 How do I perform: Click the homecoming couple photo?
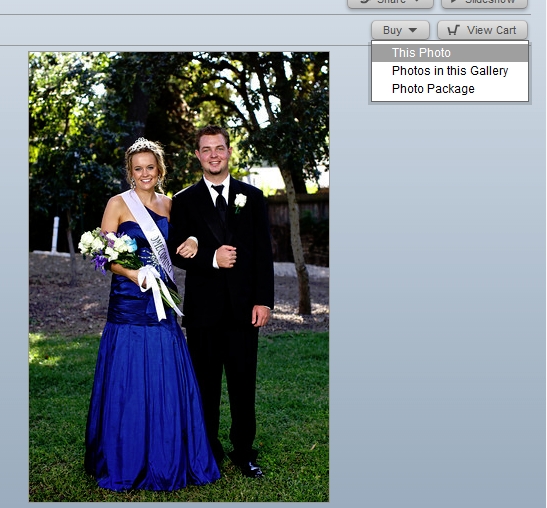[x=179, y=277]
